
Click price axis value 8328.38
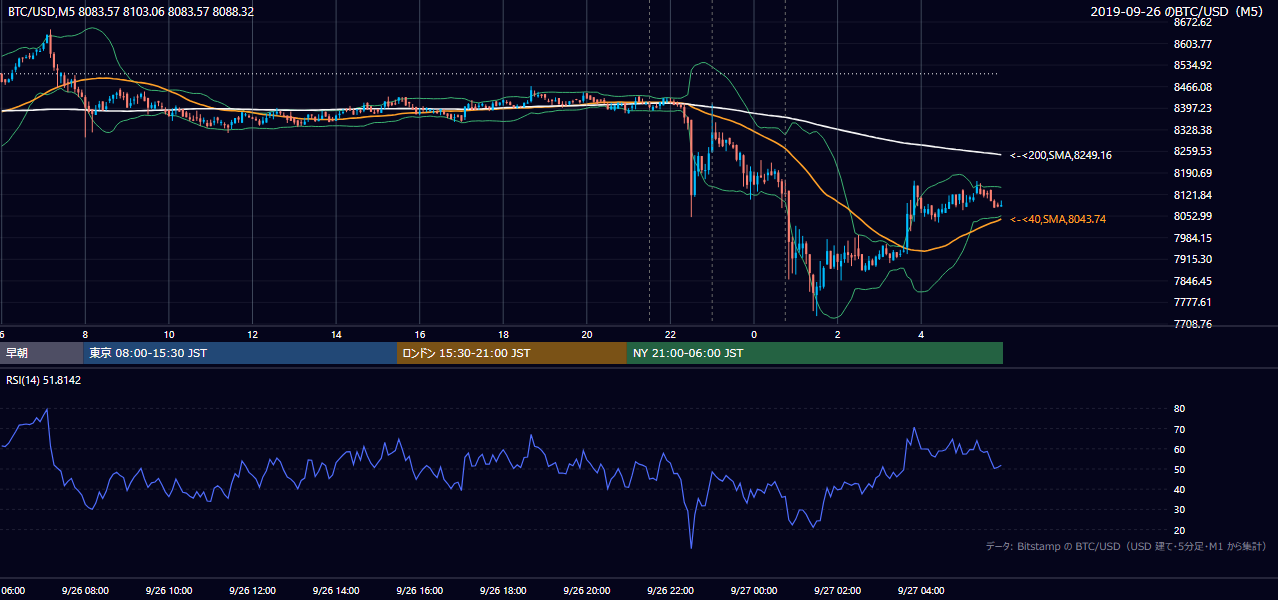tap(1193, 130)
